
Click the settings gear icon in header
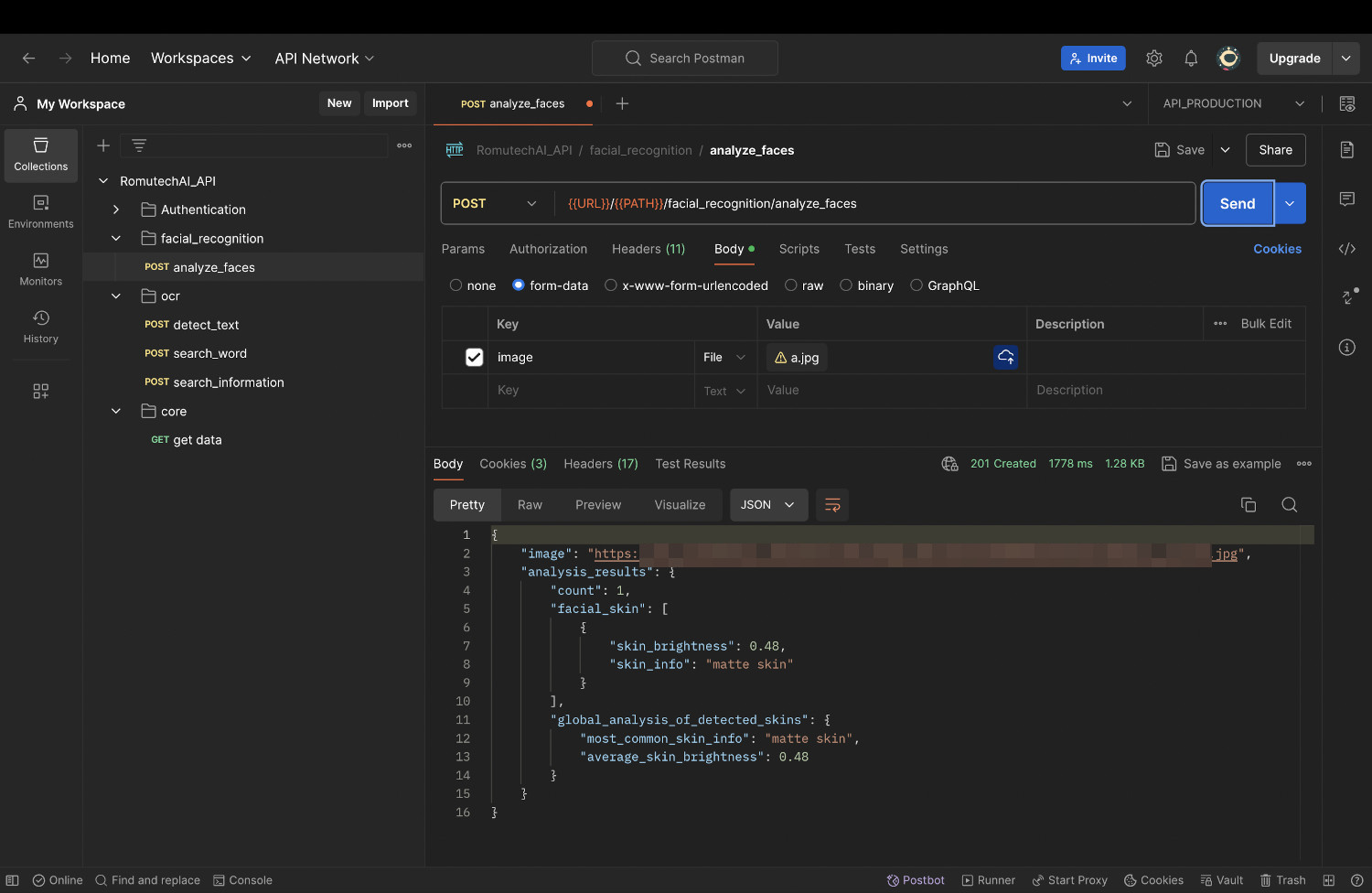coord(1154,59)
